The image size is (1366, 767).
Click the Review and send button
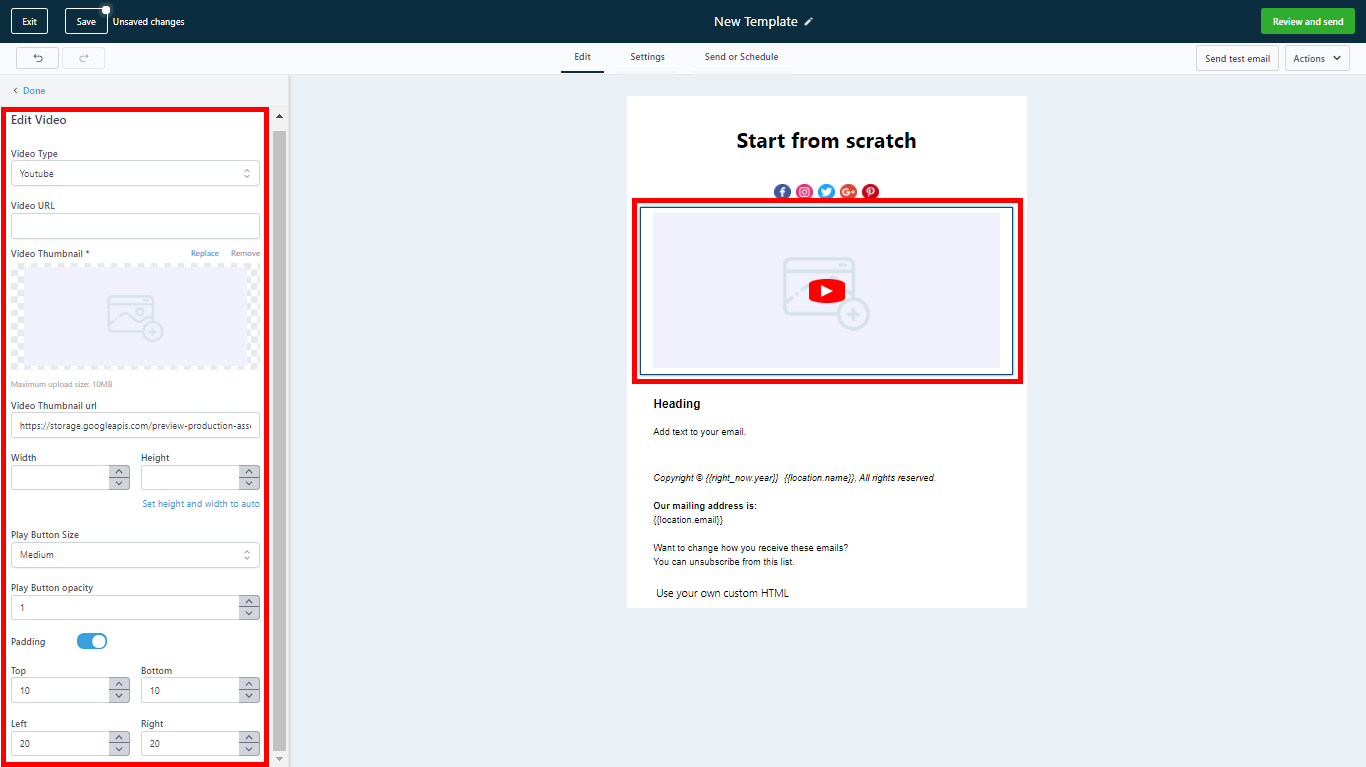(1307, 22)
